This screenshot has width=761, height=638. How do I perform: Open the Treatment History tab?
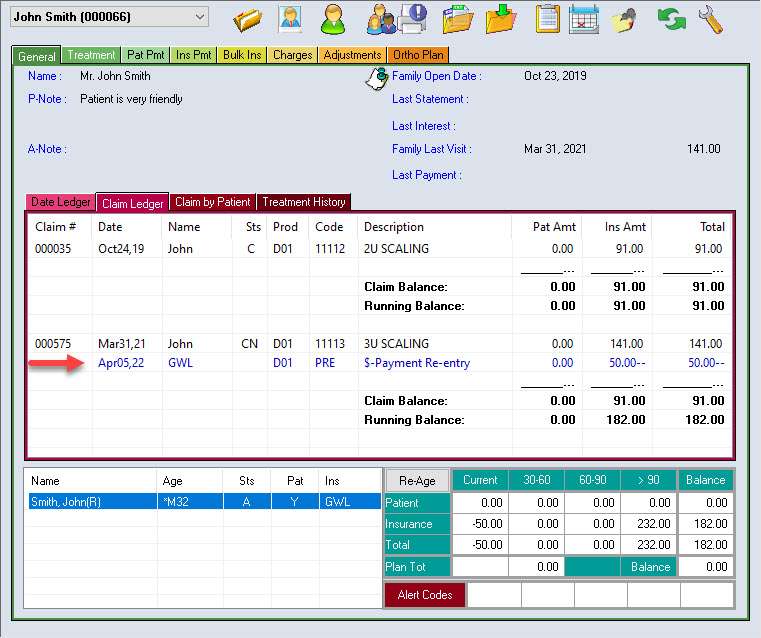(304, 202)
